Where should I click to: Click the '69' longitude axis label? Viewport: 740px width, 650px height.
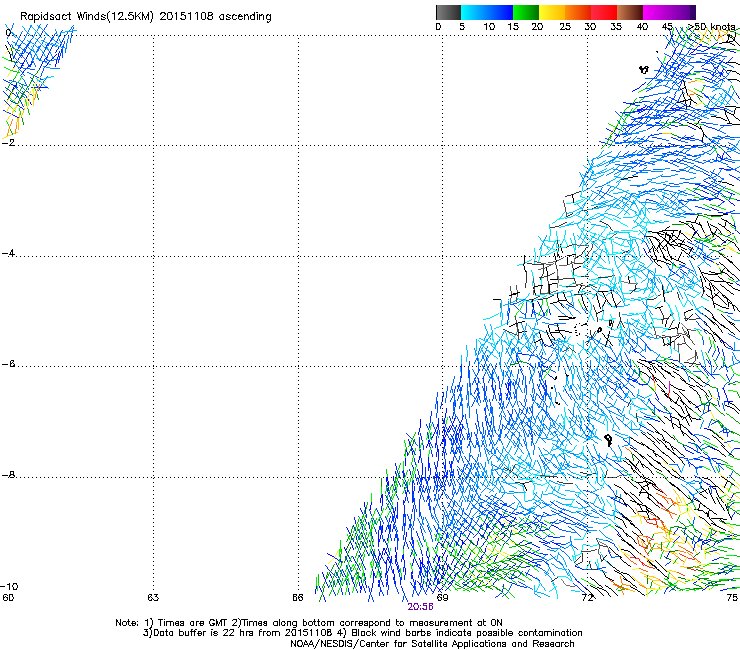coord(442,598)
